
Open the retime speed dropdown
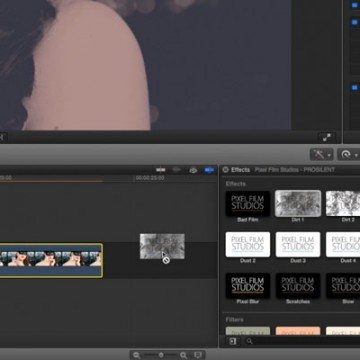point(349,154)
